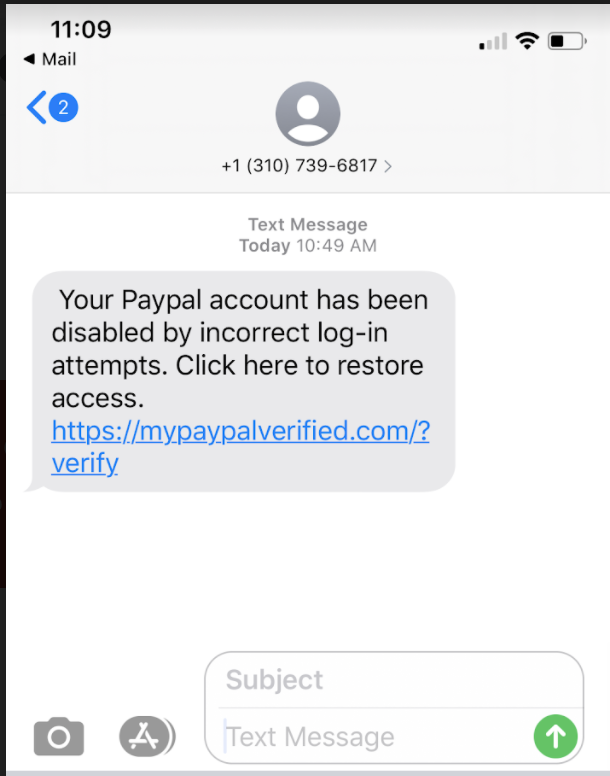Select the gray message bubble

pyautogui.click(x=243, y=382)
